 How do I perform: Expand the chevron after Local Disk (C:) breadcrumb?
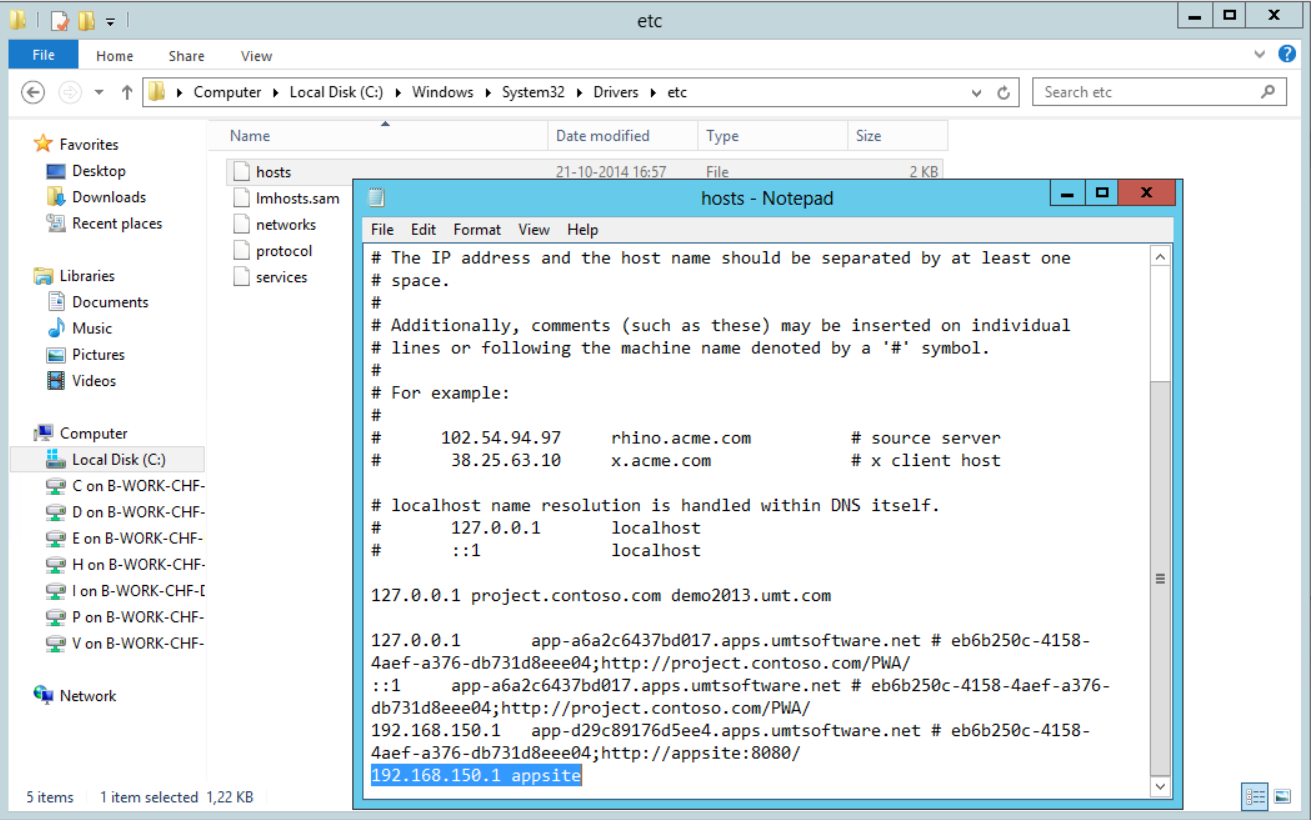[x=398, y=92]
